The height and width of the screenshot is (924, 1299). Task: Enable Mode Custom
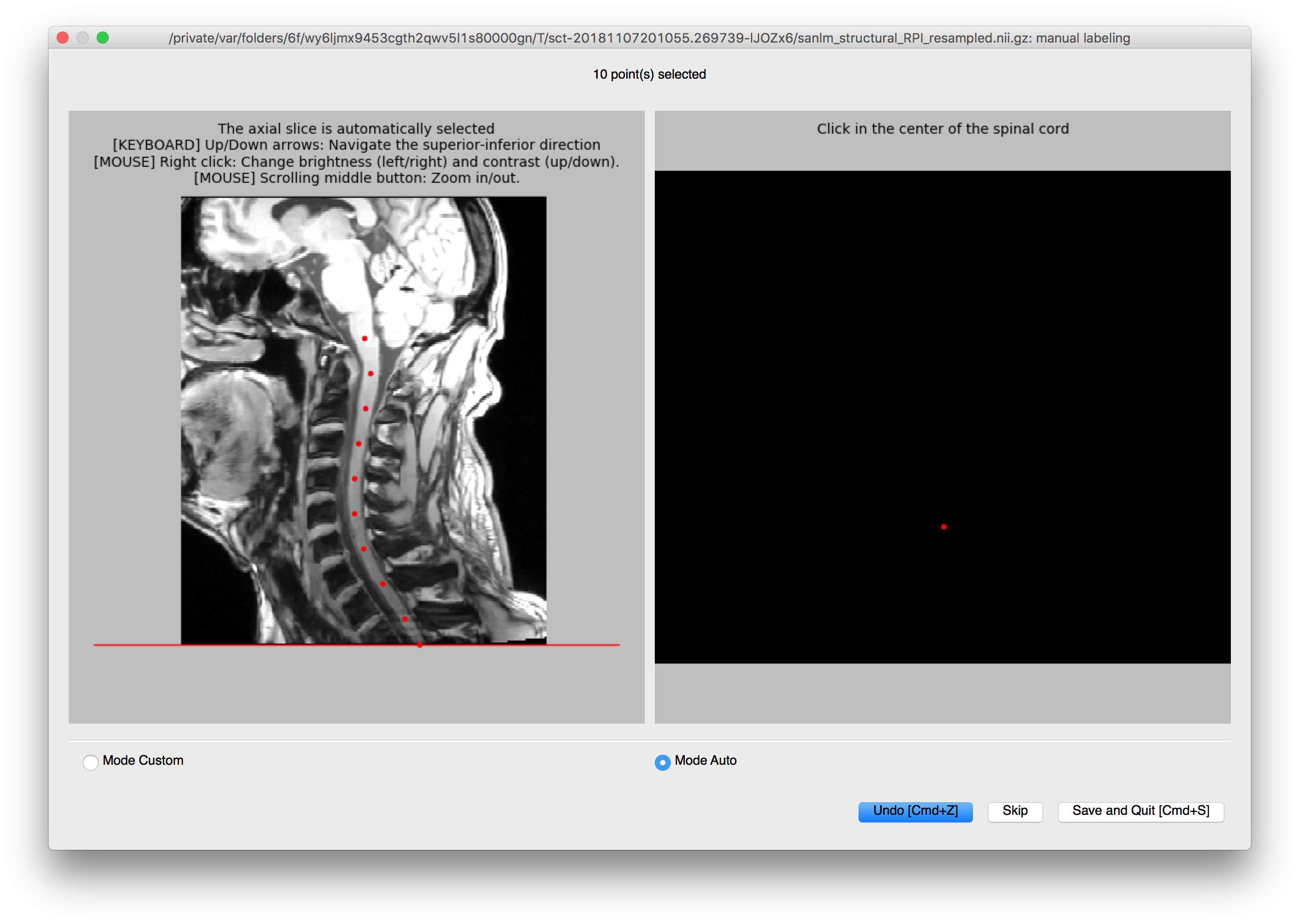(91, 763)
